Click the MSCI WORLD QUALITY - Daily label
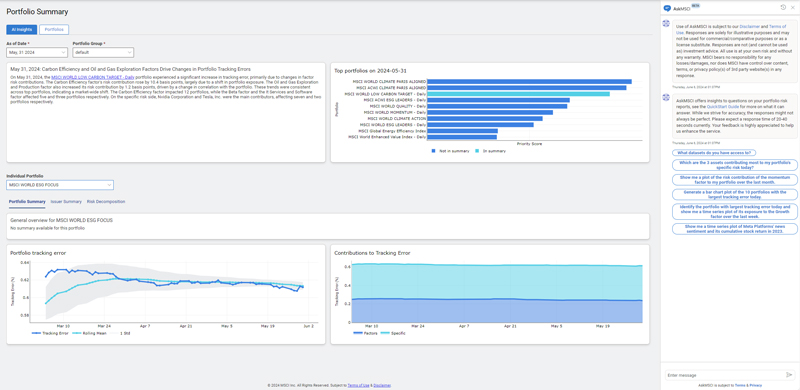Screen dimensions: 800x390 click(397, 106)
